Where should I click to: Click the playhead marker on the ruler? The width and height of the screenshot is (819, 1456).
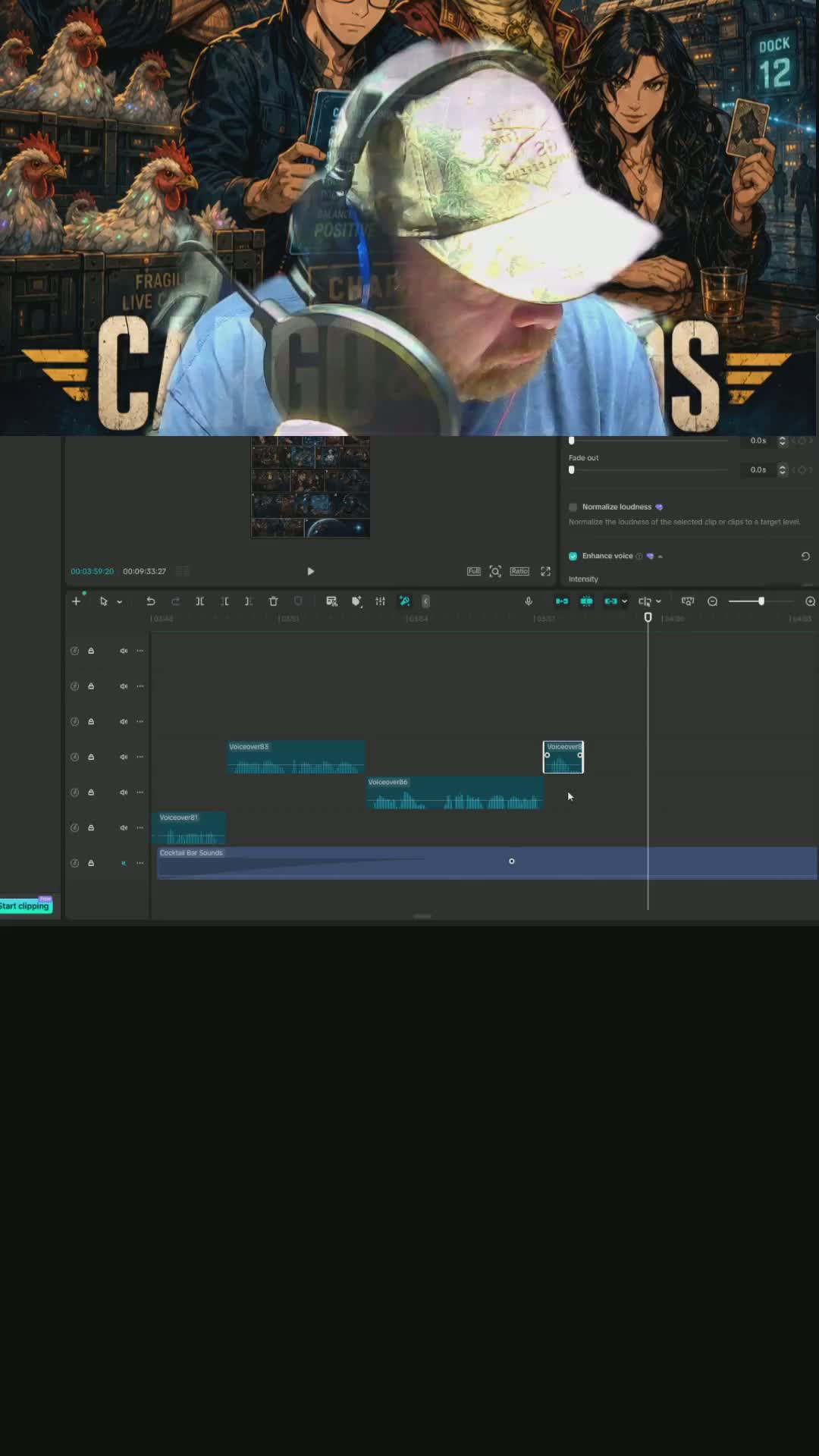click(x=648, y=617)
